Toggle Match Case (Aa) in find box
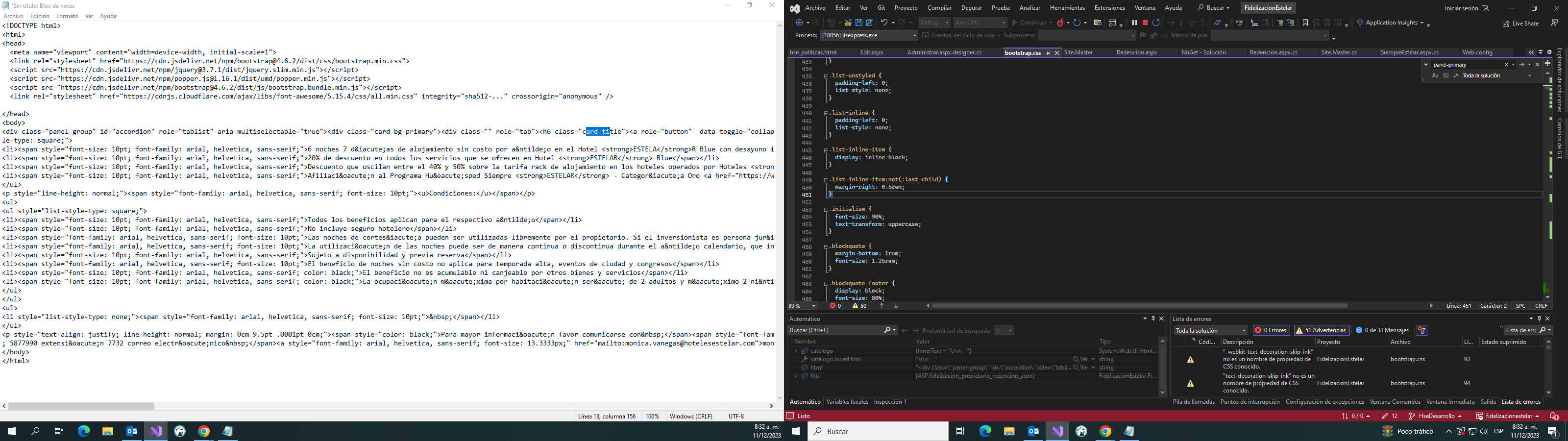The width and height of the screenshot is (1568, 441). pyautogui.click(x=1435, y=75)
